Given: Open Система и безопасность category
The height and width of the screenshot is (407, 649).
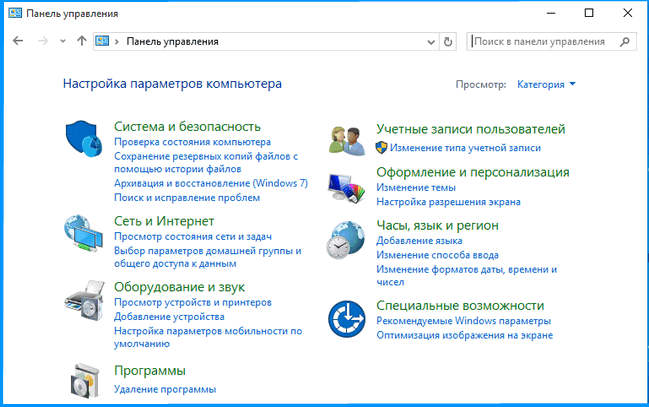Looking at the screenshot, I should 187,126.
